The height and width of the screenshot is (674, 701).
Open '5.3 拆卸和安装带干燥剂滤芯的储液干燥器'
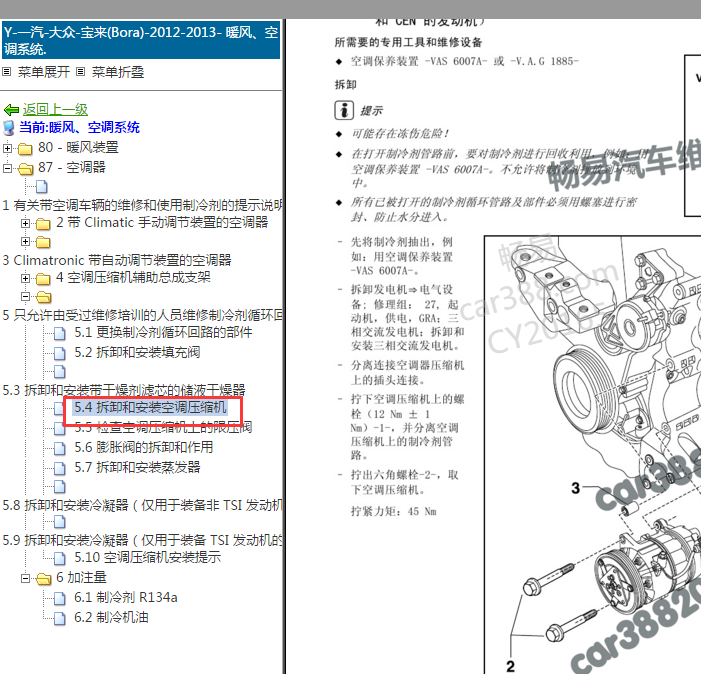point(124,390)
